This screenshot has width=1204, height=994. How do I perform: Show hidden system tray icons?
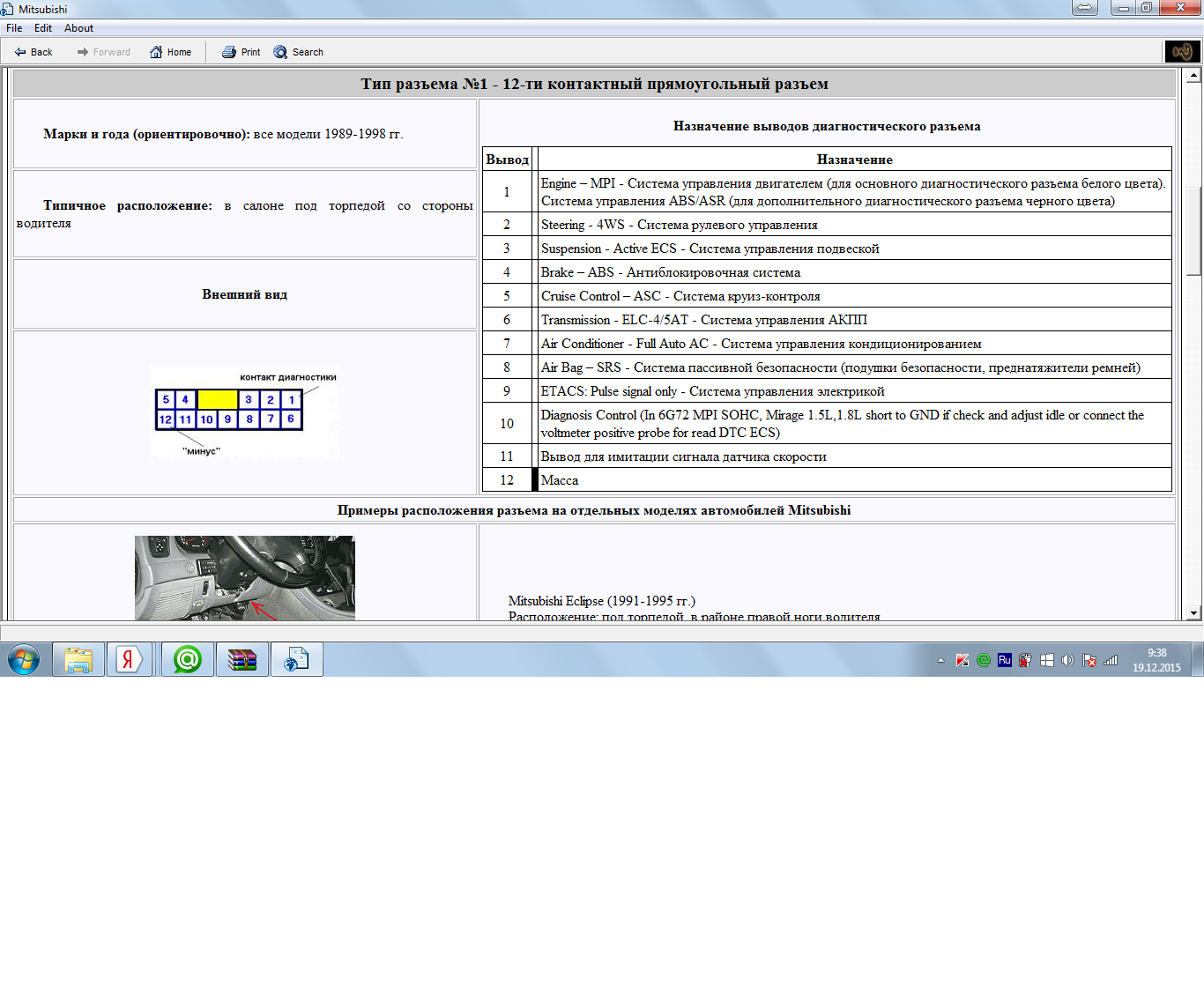point(940,660)
